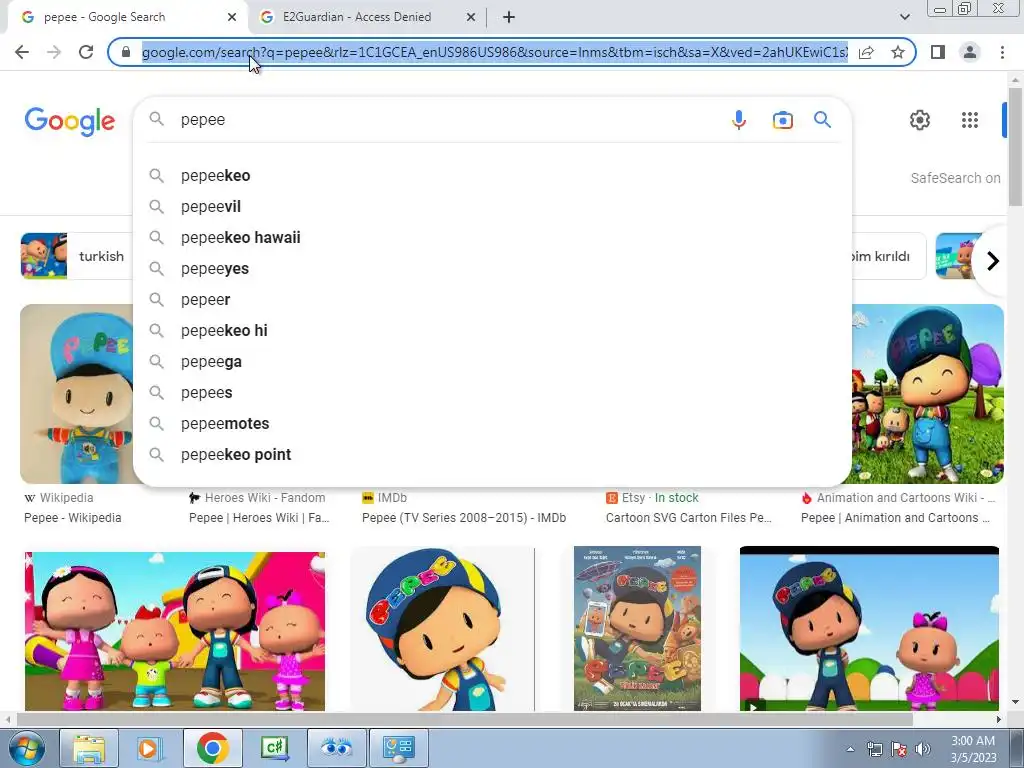This screenshot has width=1024, height=768.
Task: Open the Animation and Cartoons Wiki image
Action: point(927,394)
